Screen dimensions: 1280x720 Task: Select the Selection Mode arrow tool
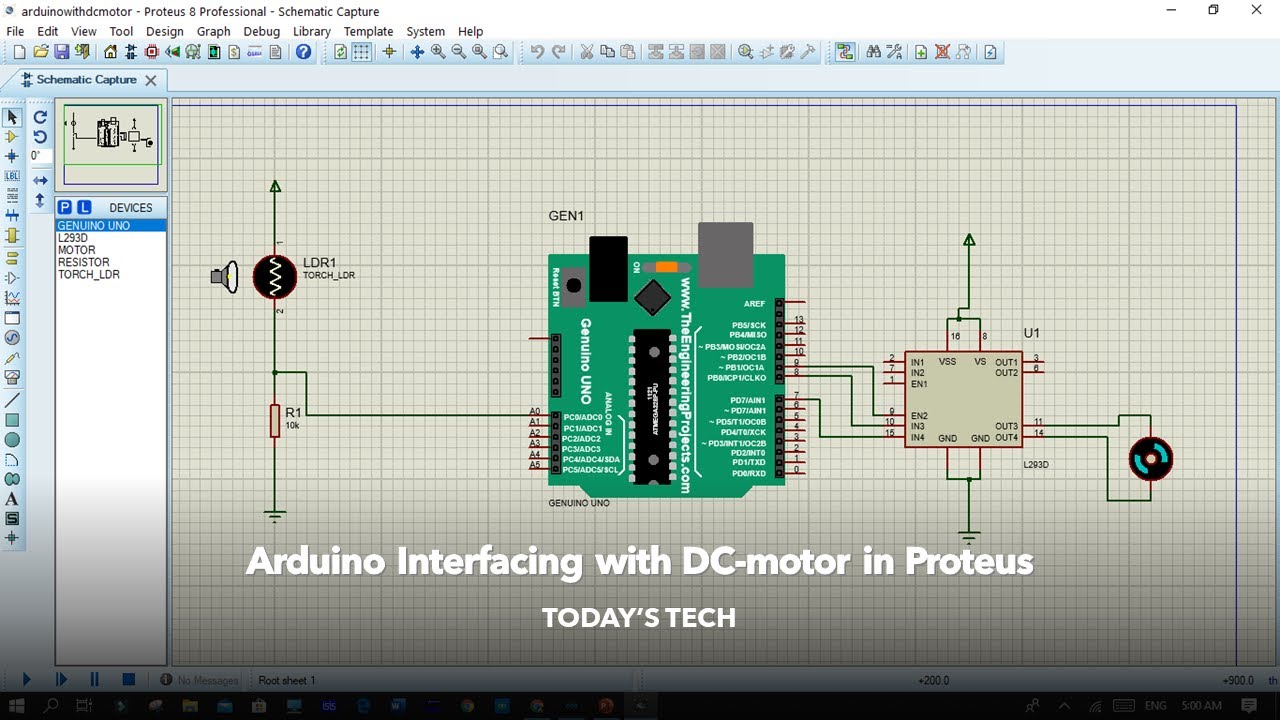[12, 117]
